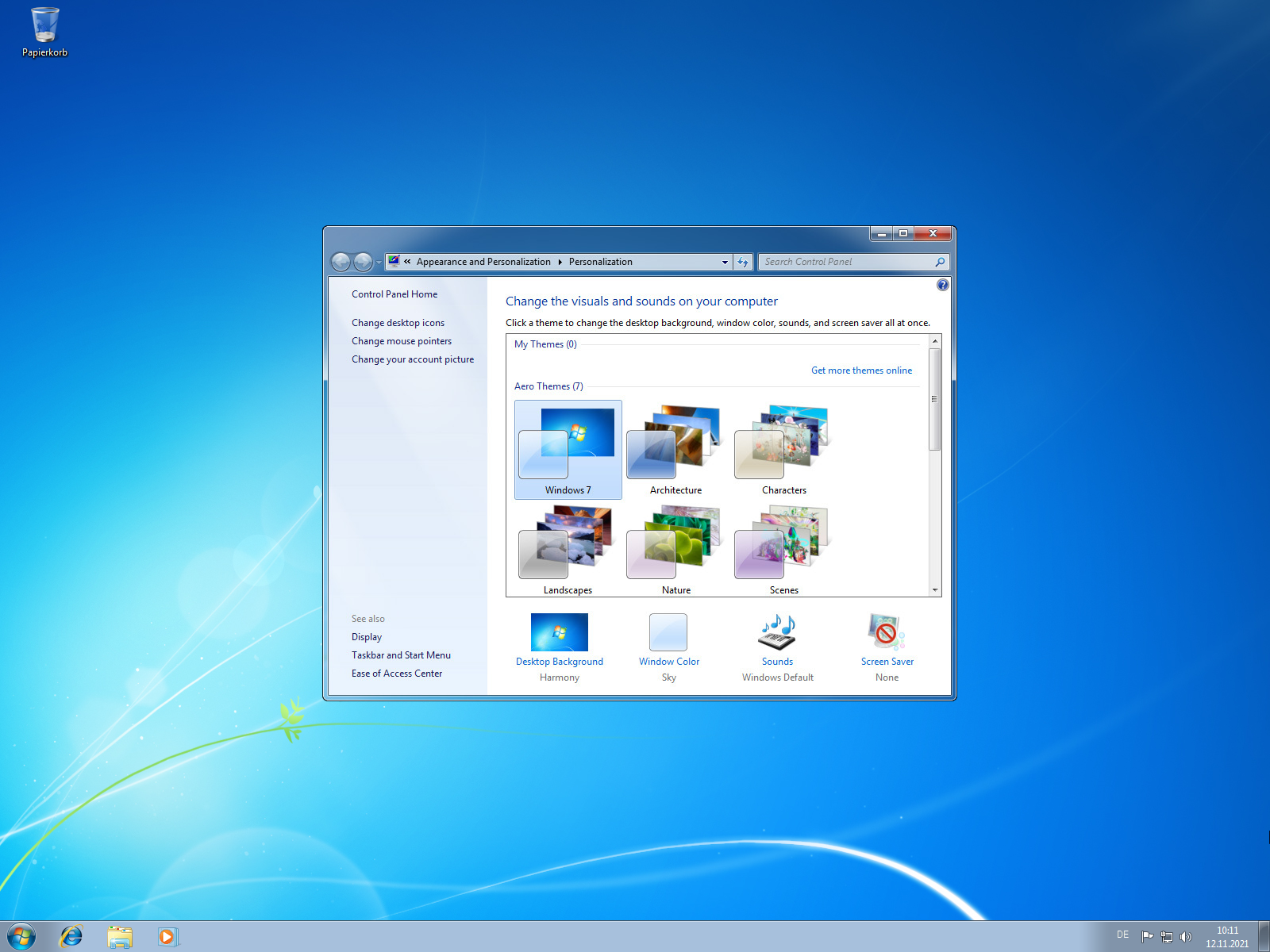This screenshot has width=1270, height=952.
Task: Launch Windows Media Player from taskbar
Action: [x=167, y=937]
